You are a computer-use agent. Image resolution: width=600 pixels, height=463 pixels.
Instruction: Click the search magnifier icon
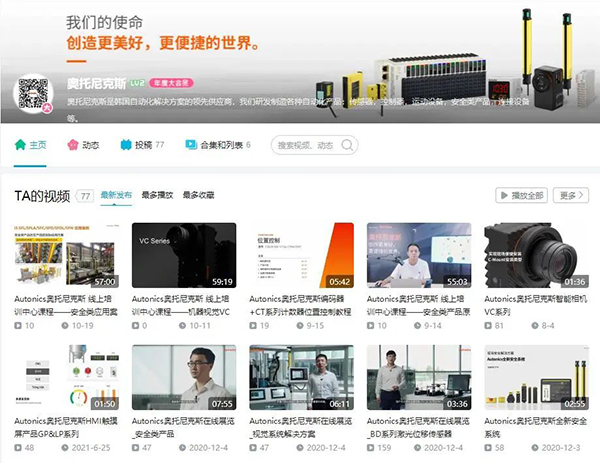point(347,145)
